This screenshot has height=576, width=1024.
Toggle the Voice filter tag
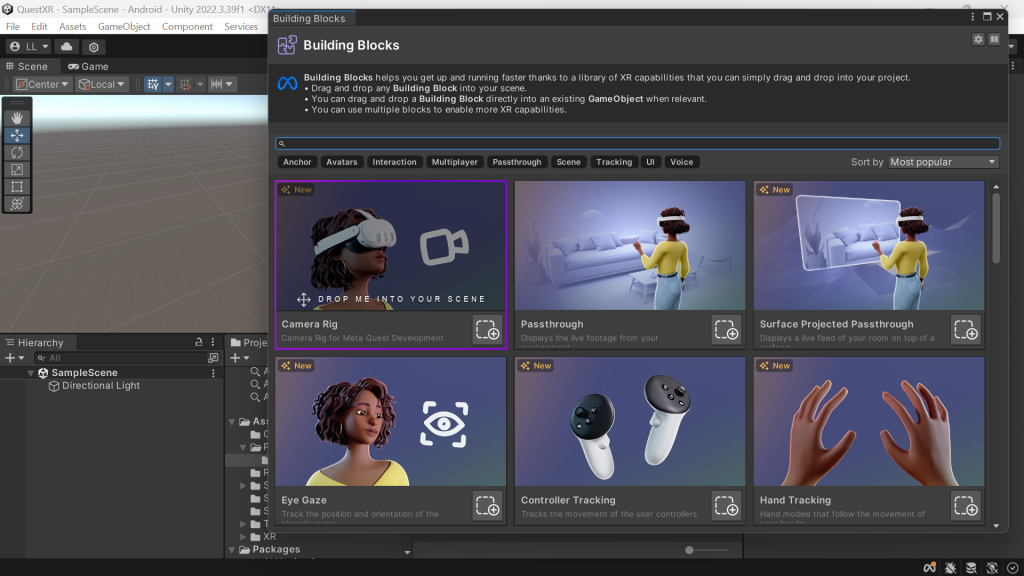pyautogui.click(x=681, y=162)
